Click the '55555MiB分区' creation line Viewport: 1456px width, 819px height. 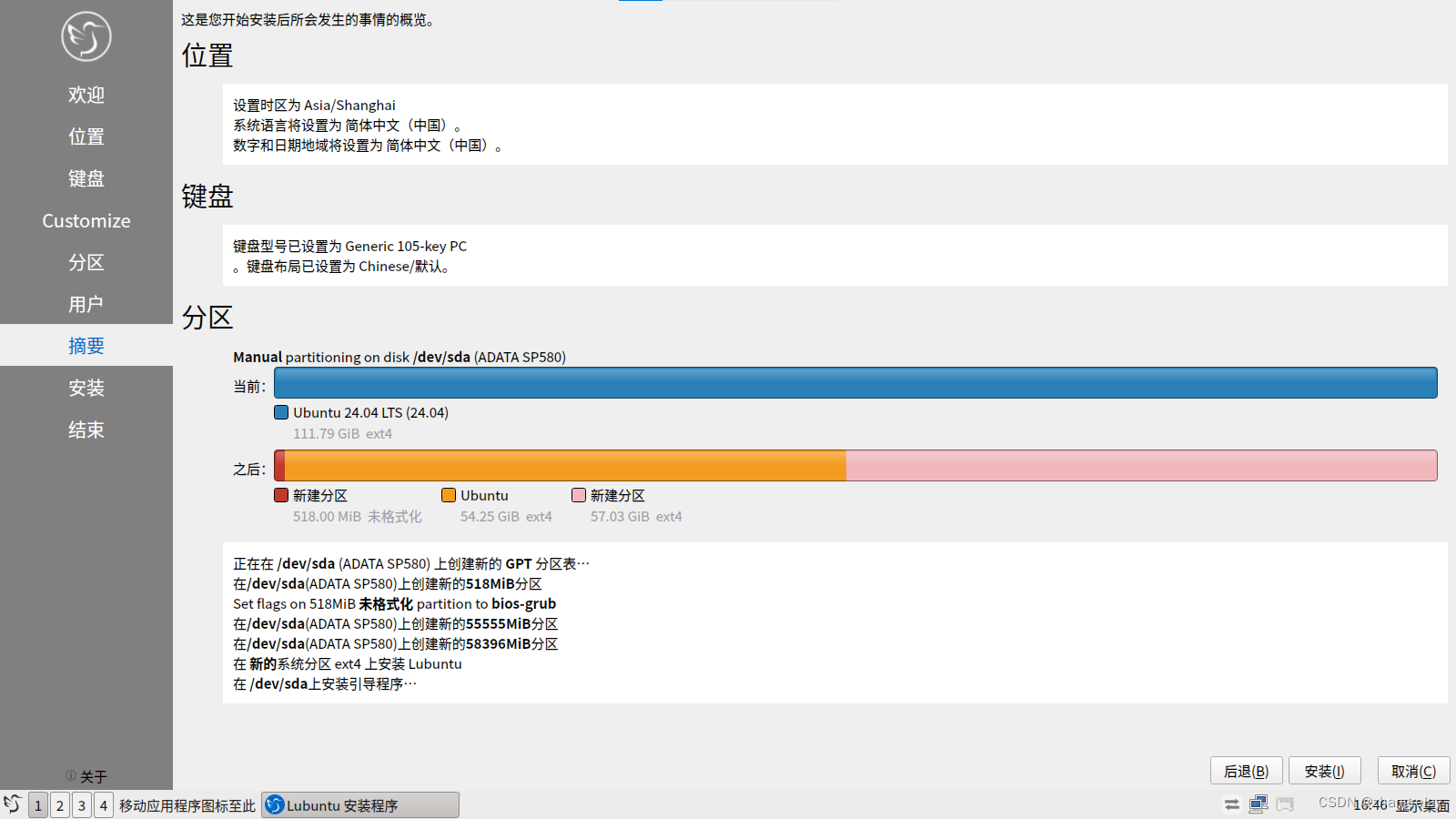[396, 624]
